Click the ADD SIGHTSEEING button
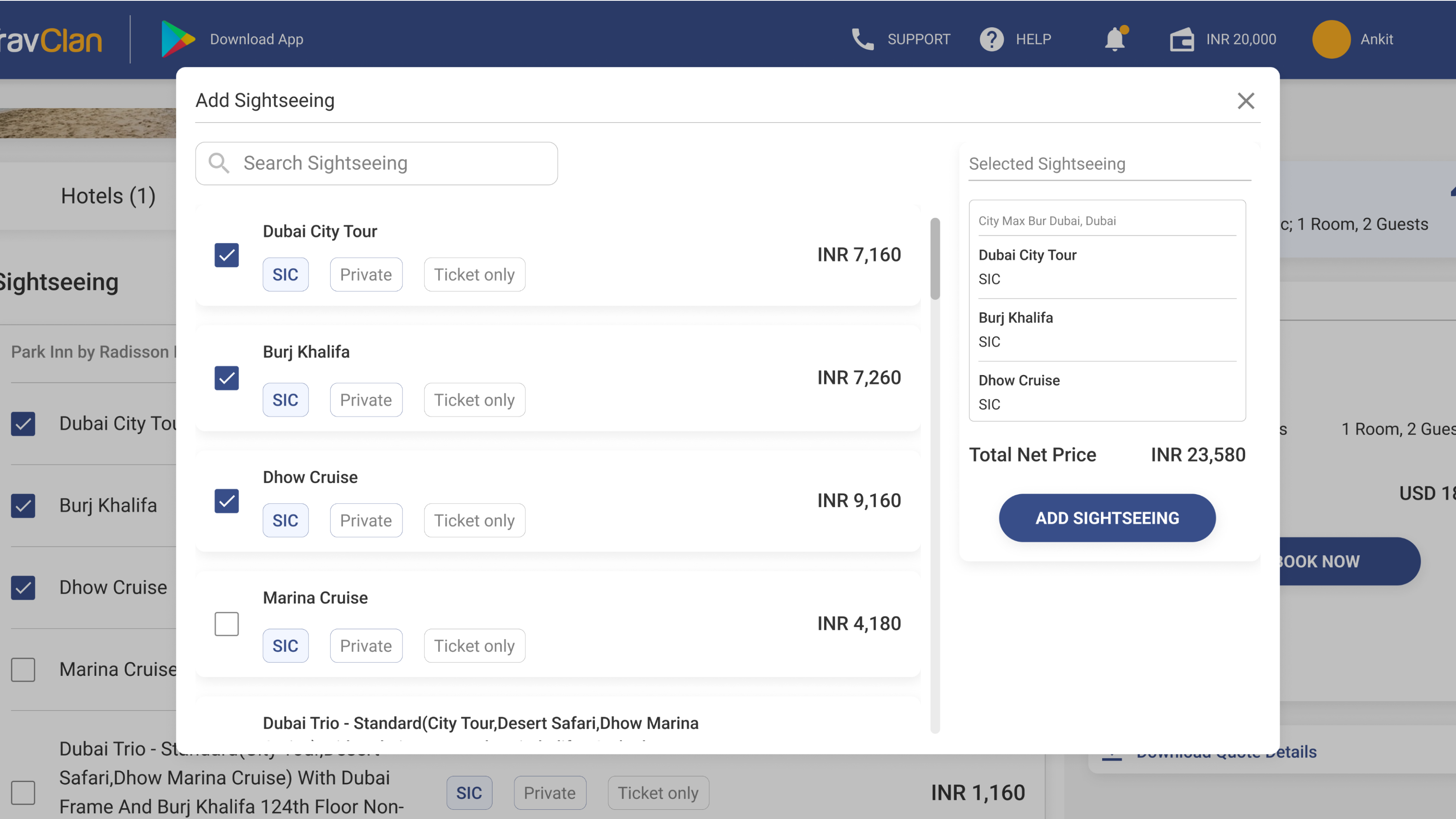This screenshot has height=819, width=1456. point(1107,518)
